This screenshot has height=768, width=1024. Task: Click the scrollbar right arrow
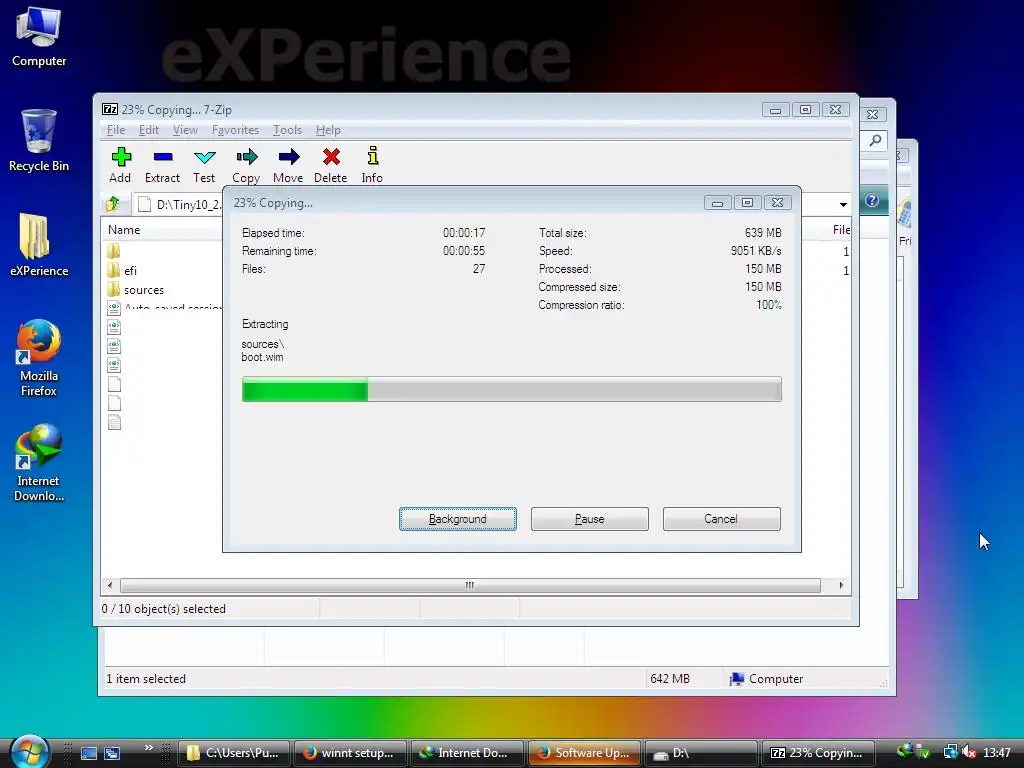pyautogui.click(x=841, y=585)
